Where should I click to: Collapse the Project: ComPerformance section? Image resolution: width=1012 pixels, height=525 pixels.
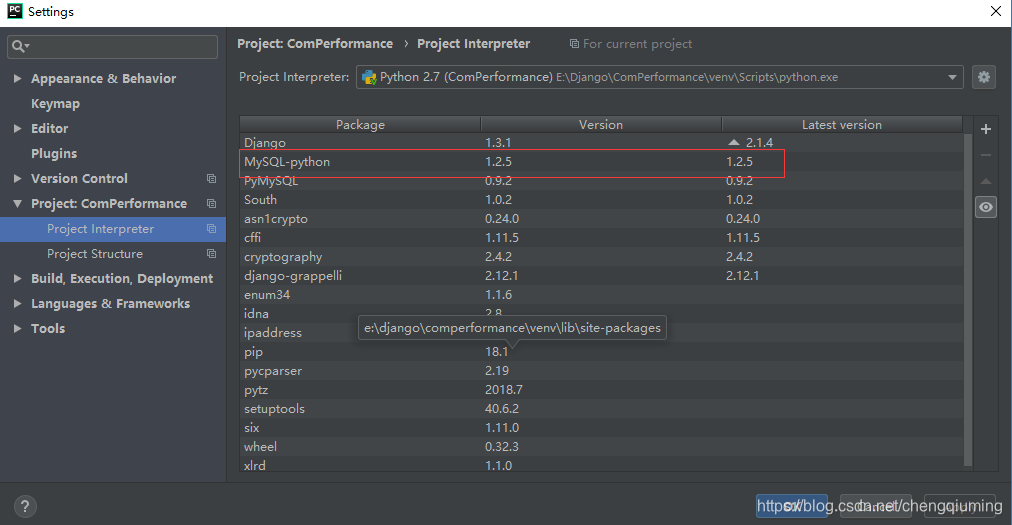click(17, 203)
